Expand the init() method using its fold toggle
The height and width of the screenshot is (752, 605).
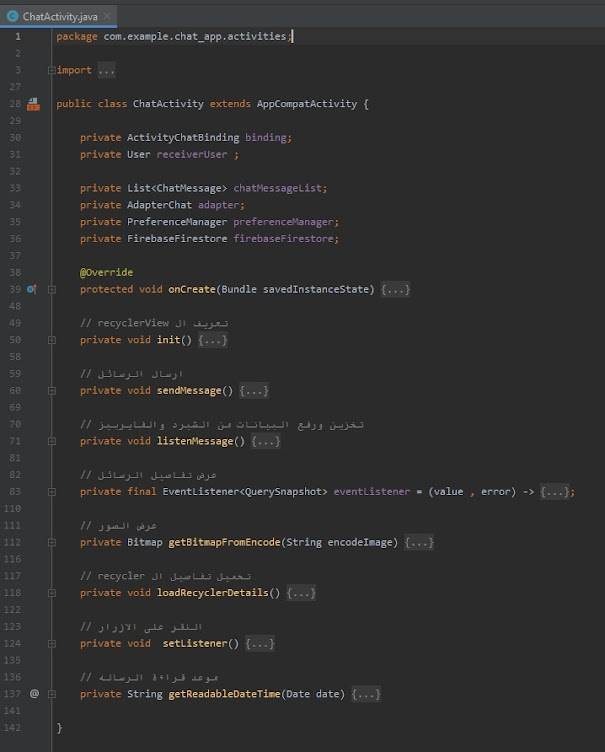point(51,340)
